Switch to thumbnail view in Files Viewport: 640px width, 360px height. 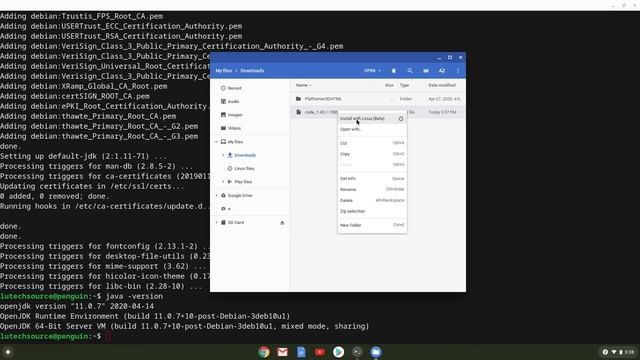[426, 71]
